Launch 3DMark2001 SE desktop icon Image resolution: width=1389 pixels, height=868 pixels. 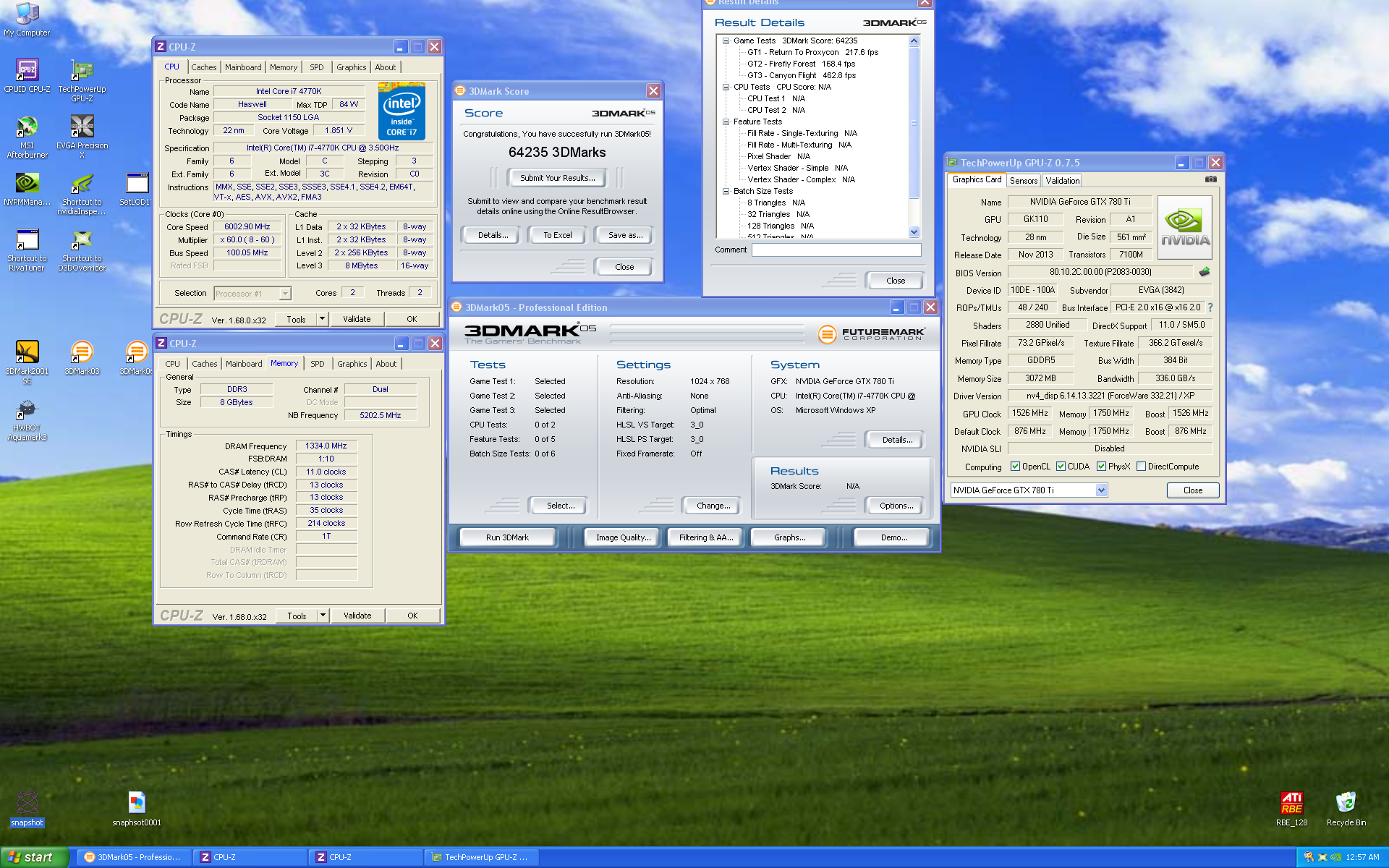pyautogui.click(x=27, y=362)
